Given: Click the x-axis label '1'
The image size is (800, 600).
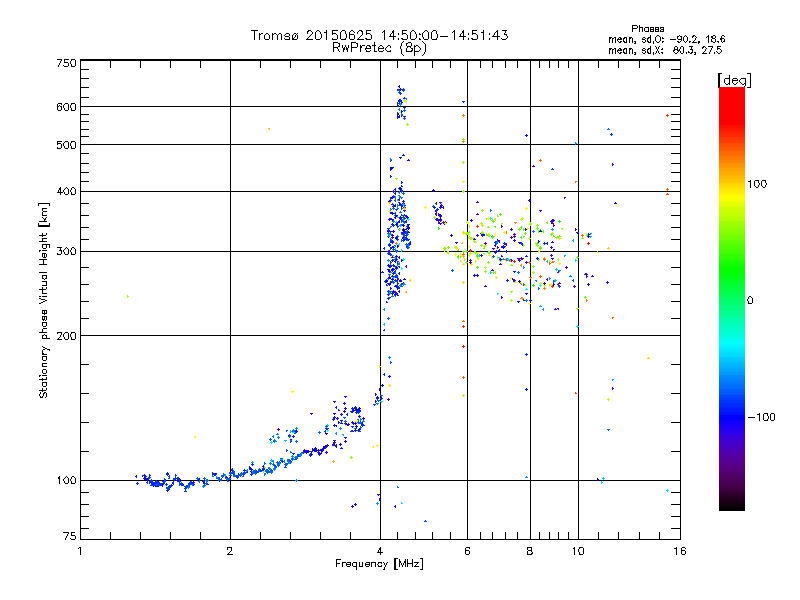Looking at the screenshot, I should click(80, 551).
